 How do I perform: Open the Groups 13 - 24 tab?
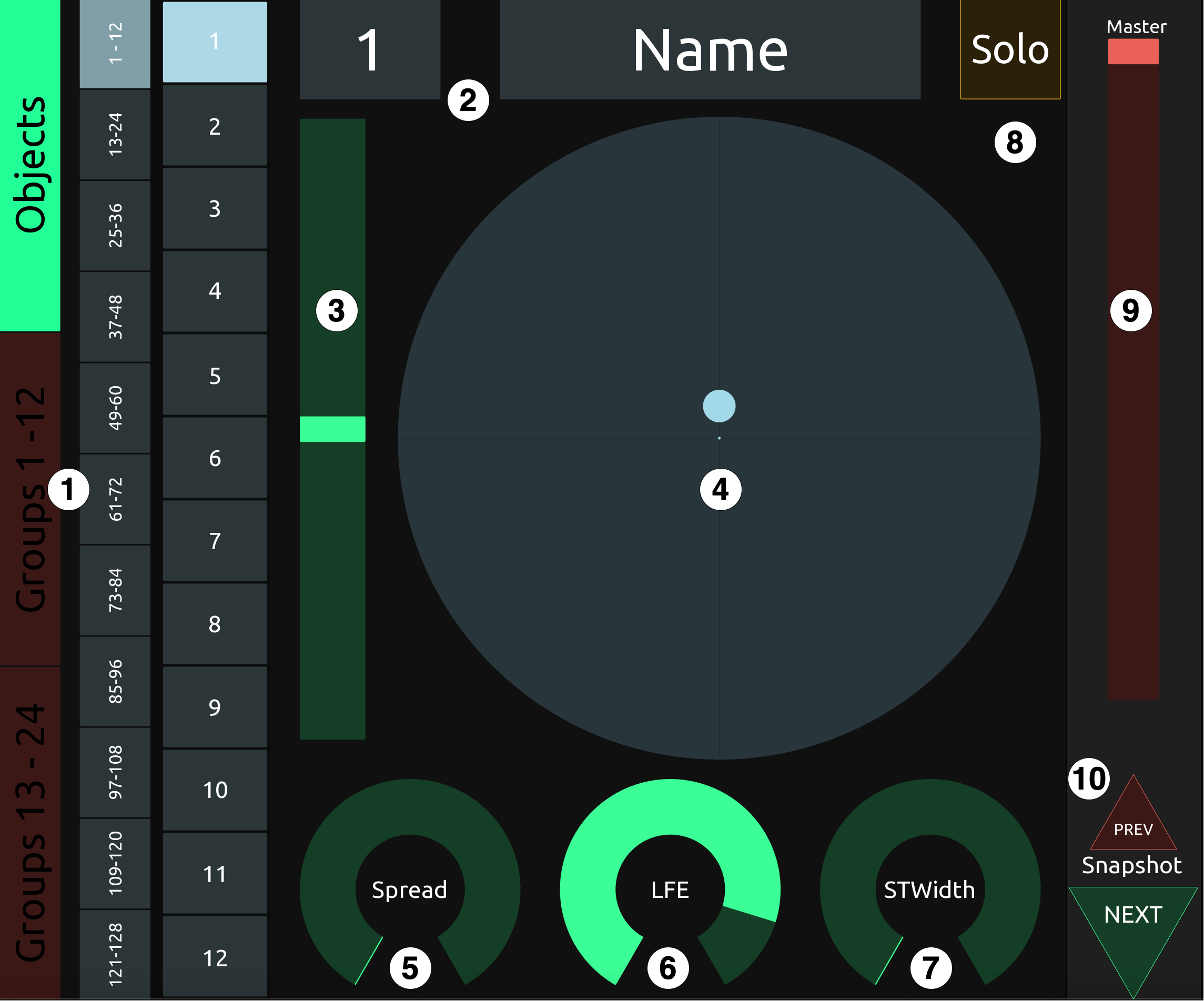tap(30, 831)
